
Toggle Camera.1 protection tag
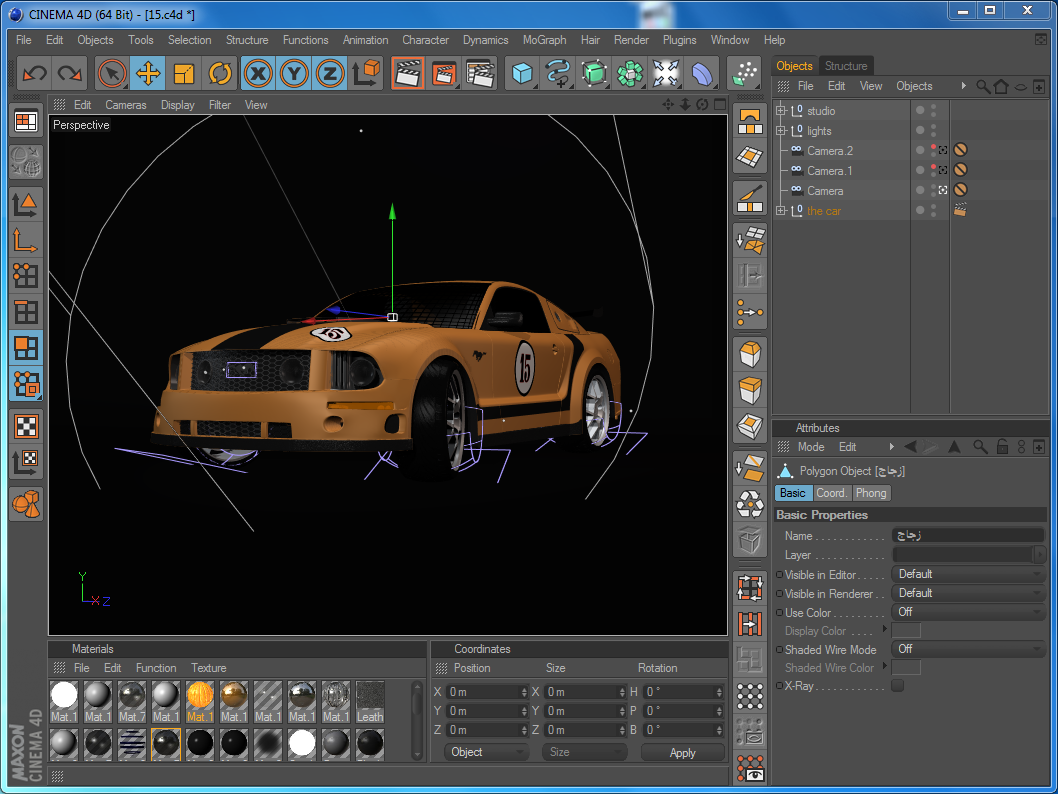coord(960,170)
